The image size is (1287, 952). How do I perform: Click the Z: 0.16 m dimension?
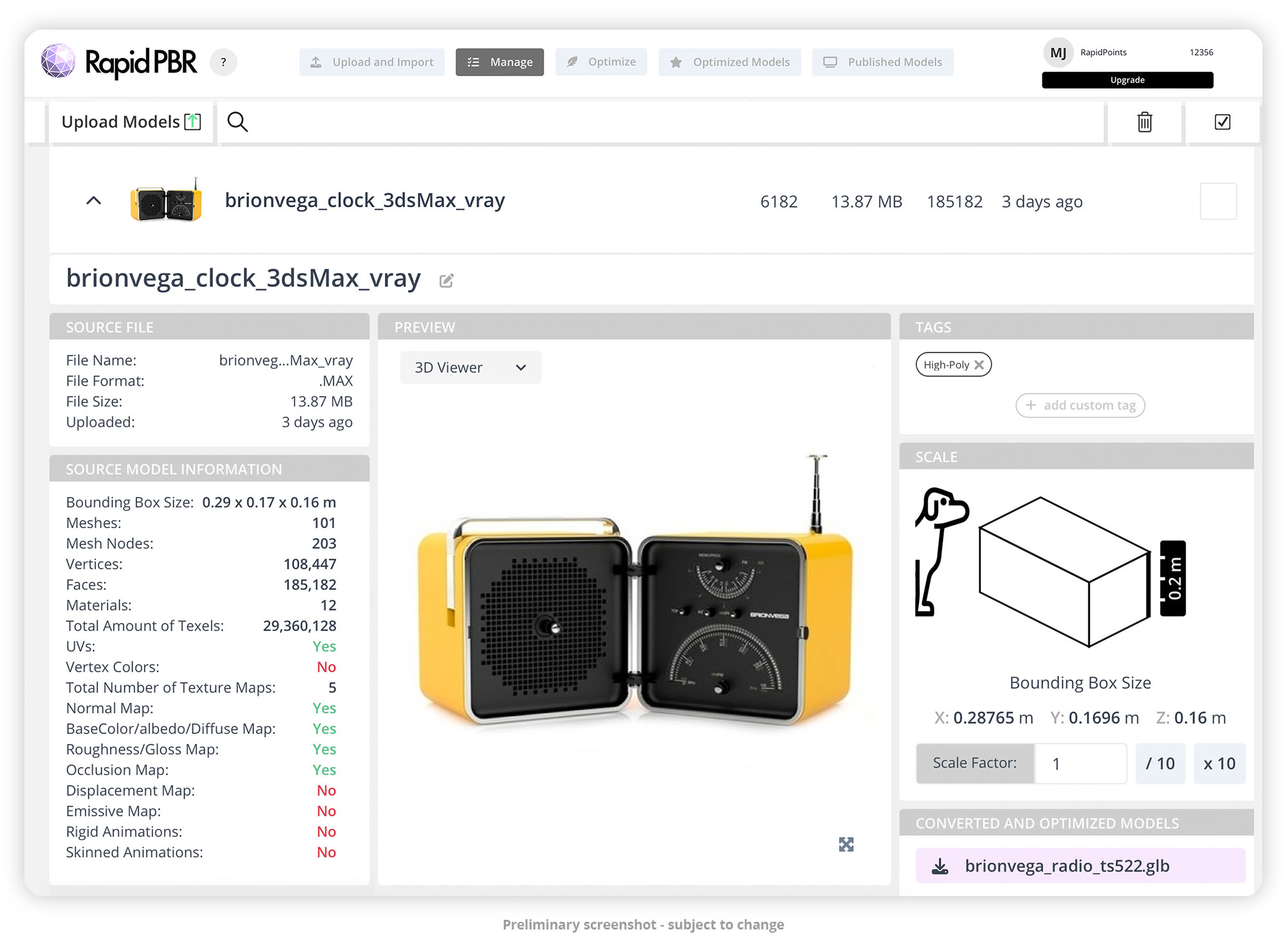(x=1191, y=718)
